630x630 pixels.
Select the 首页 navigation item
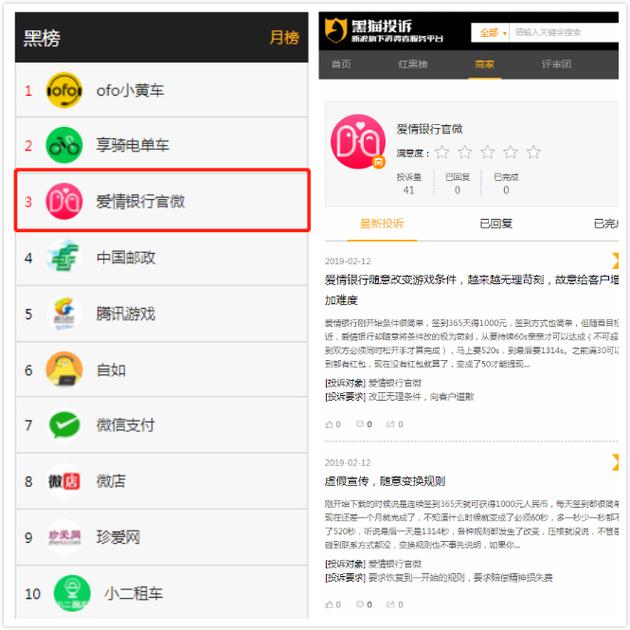pos(341,64)
